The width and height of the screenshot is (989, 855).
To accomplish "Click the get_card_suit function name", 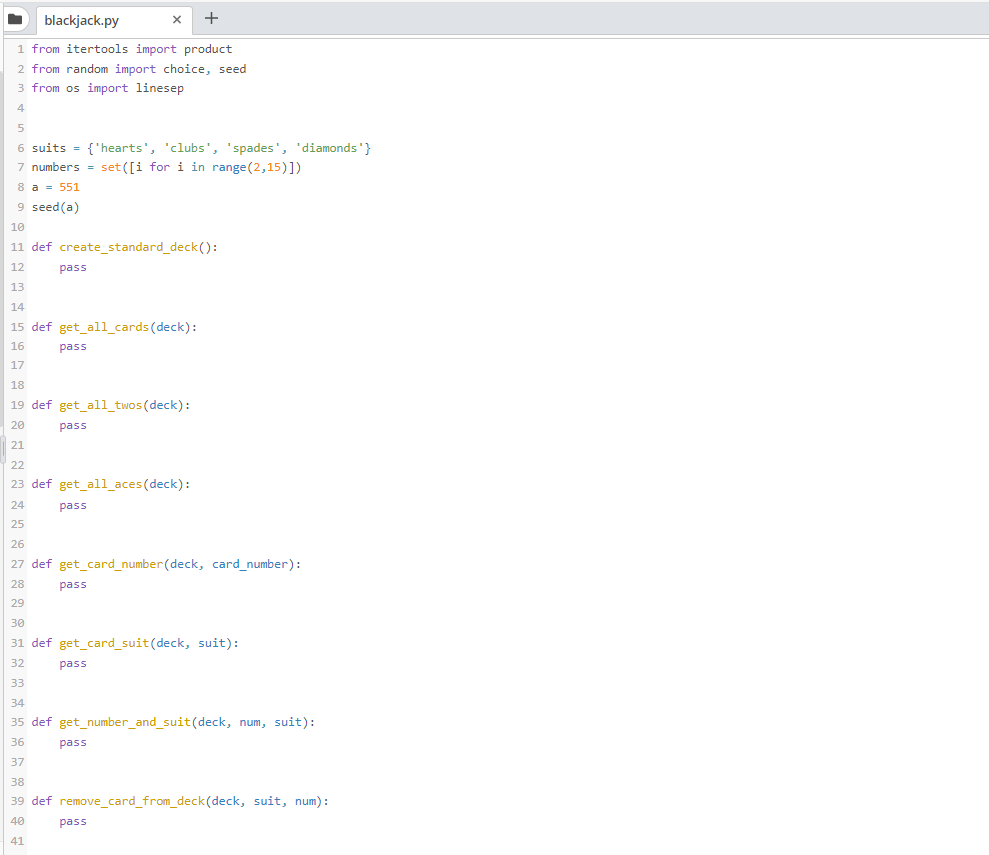I will 105,642.
